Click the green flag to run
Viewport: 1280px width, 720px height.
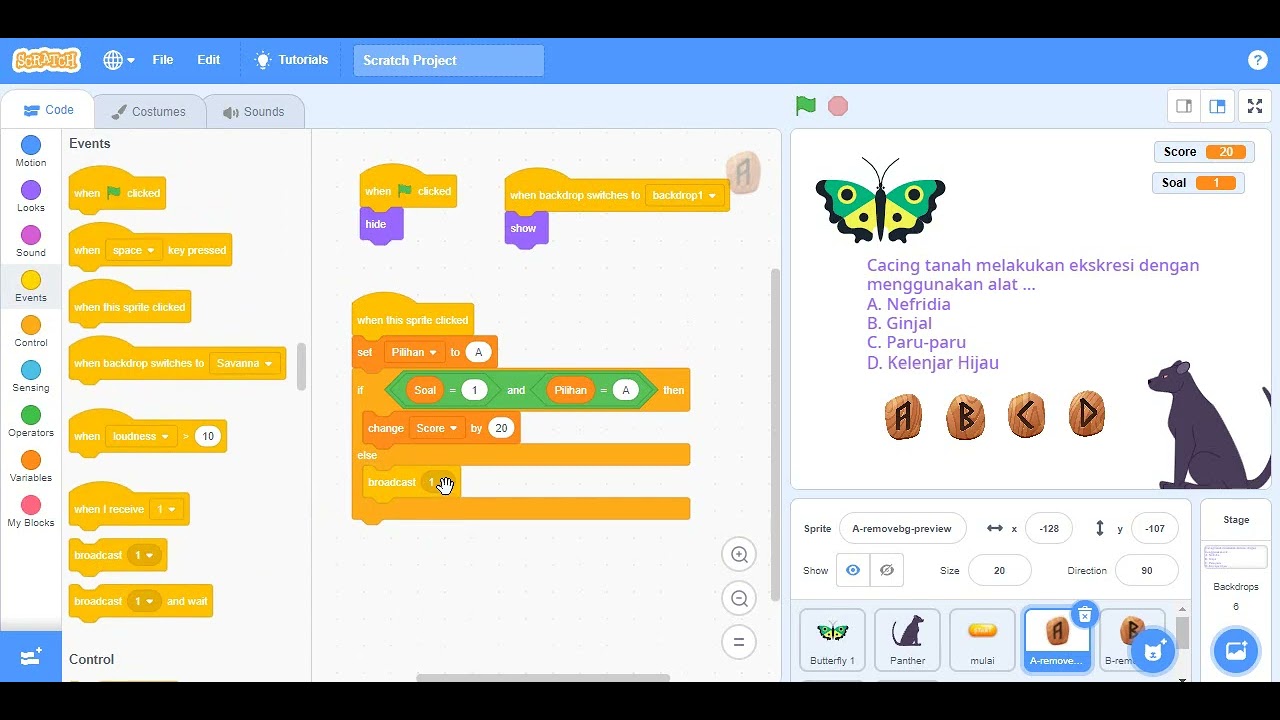[805, 106]
